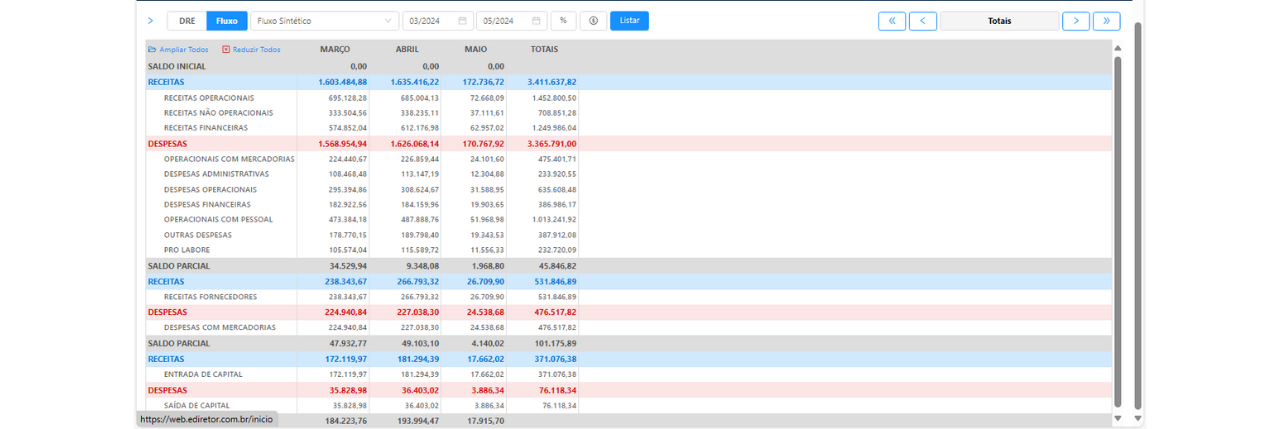Click total receitas value 3.411.637,82
Image resolution: width=1280 pixels, height=429 pixels.
(x=552, y=82)
